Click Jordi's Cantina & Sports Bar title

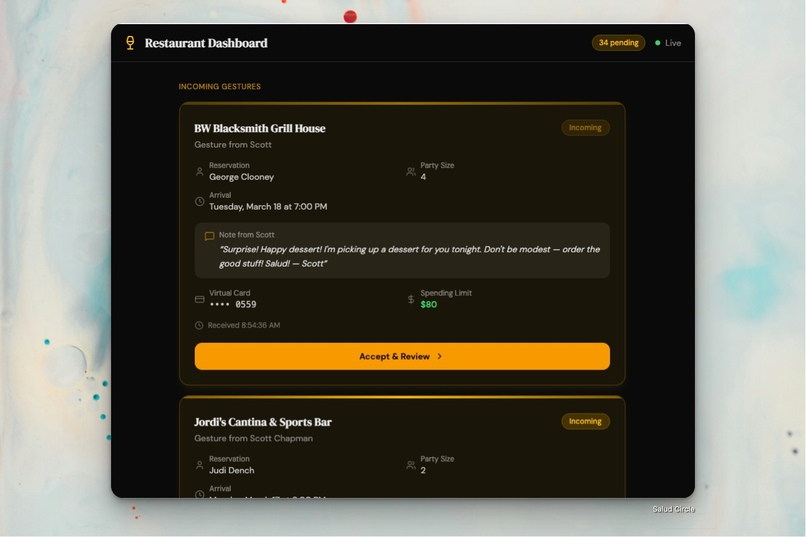point(263,422)
